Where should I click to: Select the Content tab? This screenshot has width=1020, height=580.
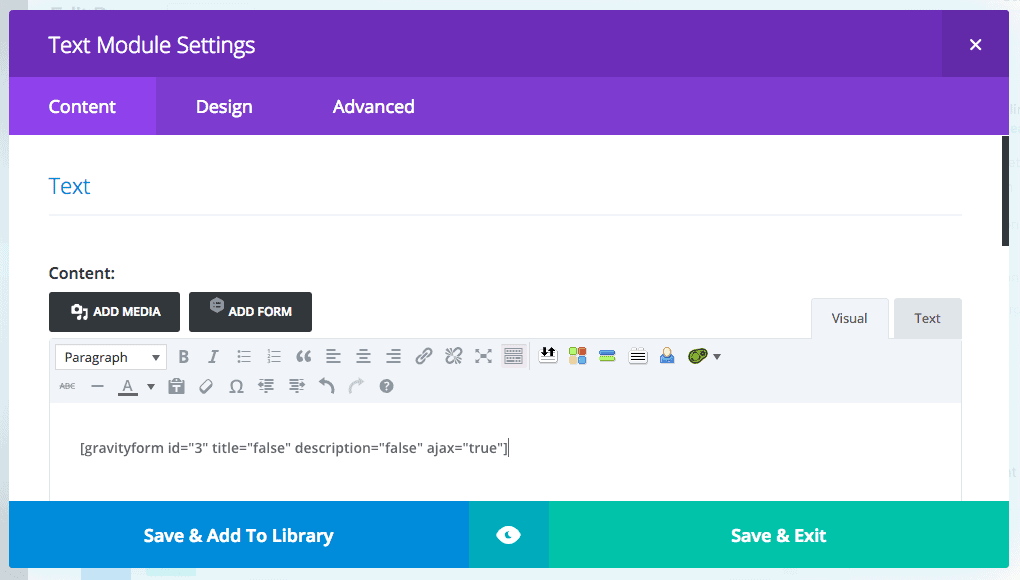82,107
